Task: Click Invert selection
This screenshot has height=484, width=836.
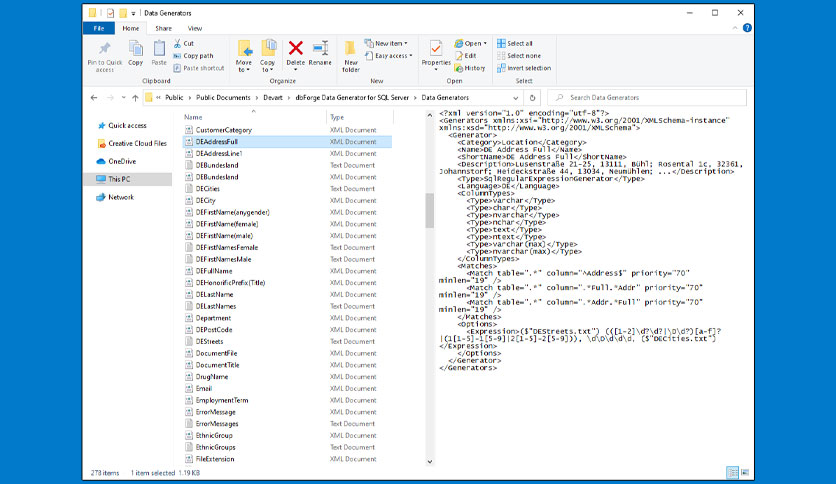Action: (524, 68)
